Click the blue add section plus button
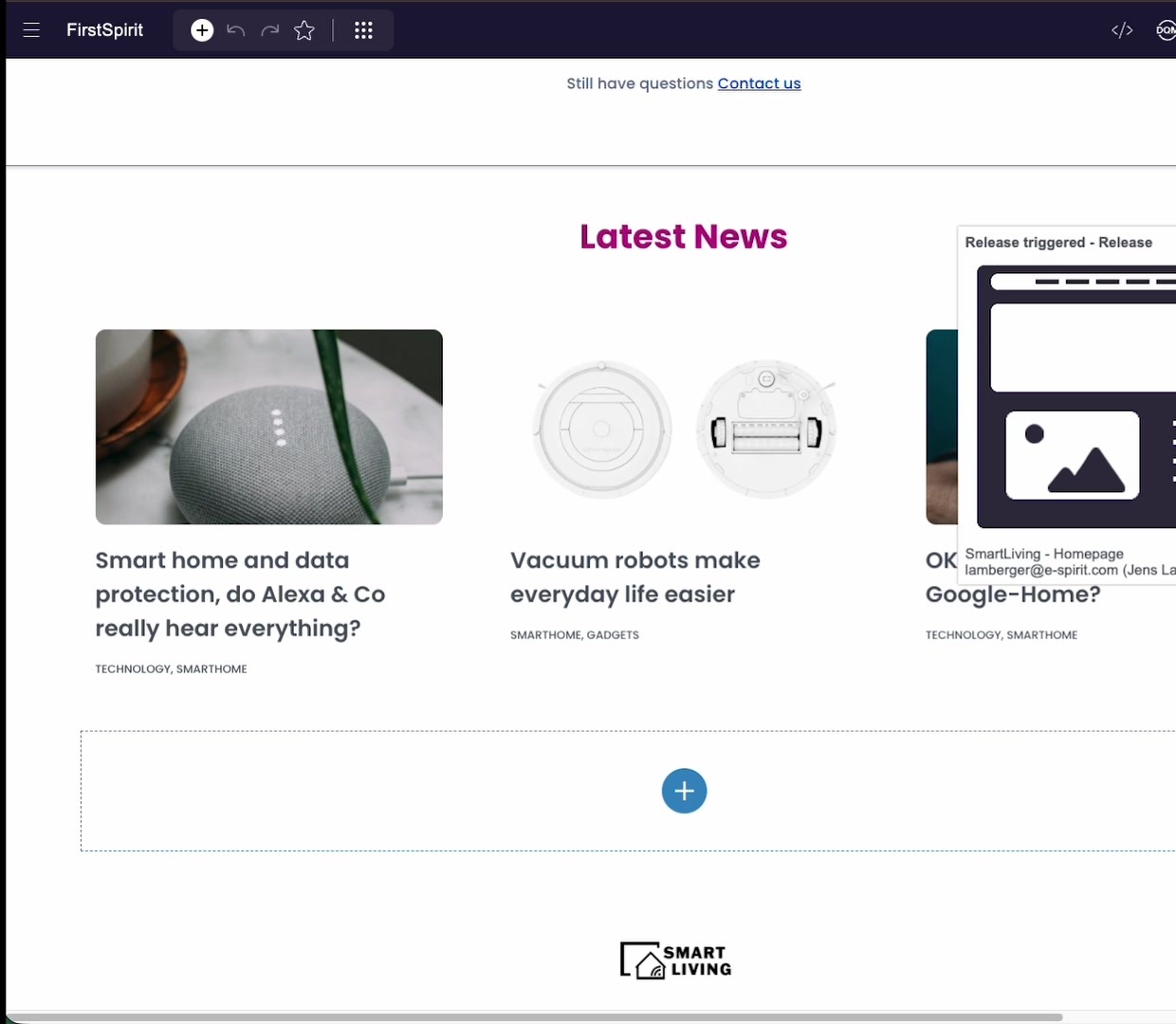The width and height of the screenshot is (1176, 1024). (684, 791)
